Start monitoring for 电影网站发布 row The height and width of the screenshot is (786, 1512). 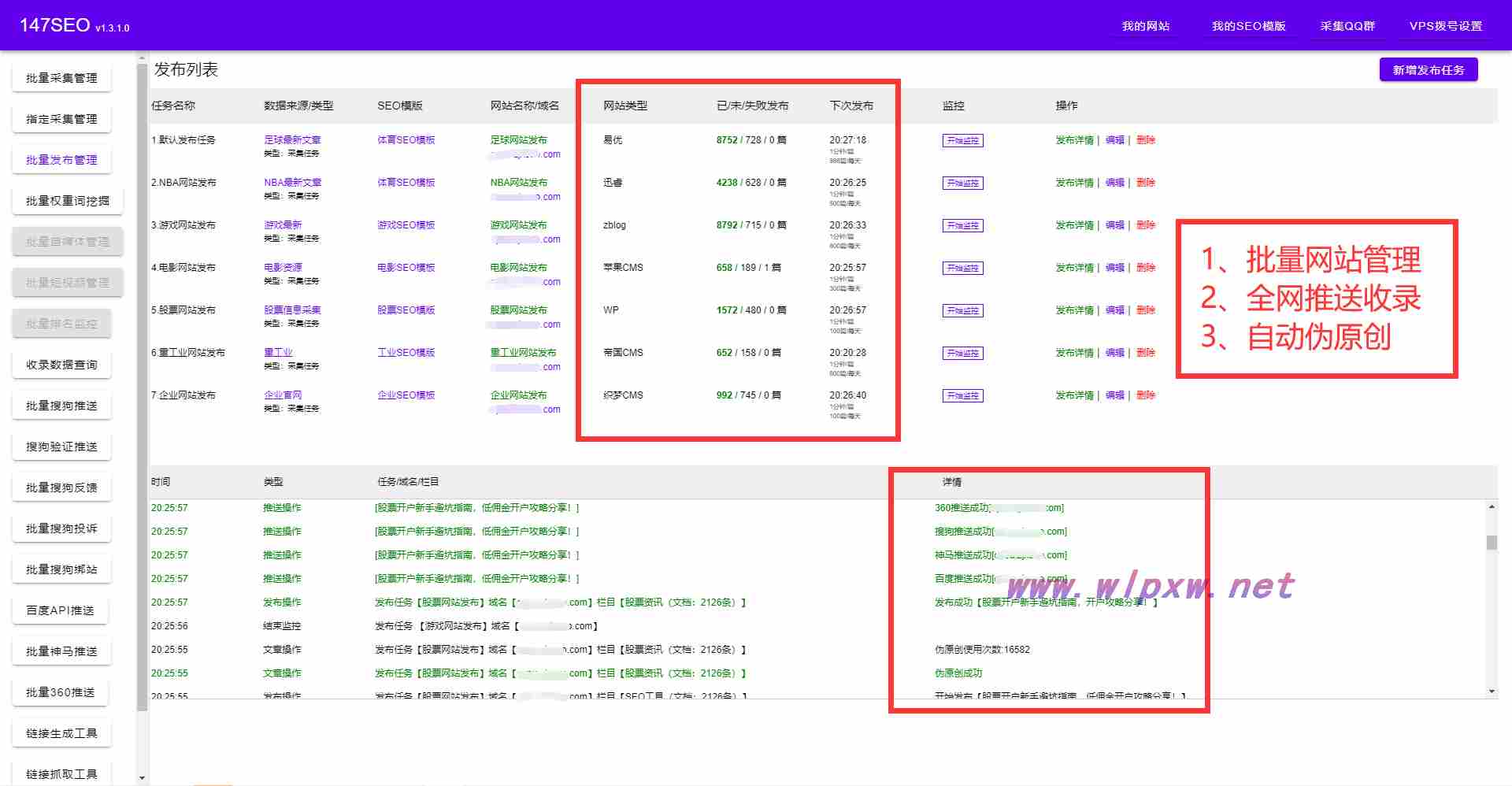tap(962, 268)
